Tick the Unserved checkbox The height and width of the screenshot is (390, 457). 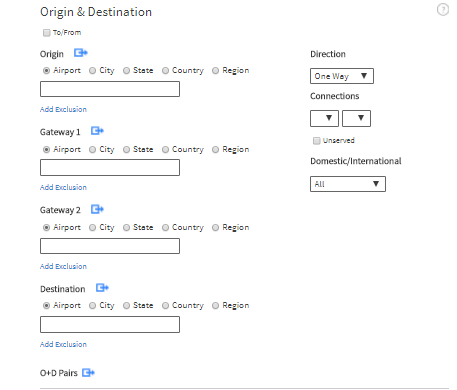317,141
